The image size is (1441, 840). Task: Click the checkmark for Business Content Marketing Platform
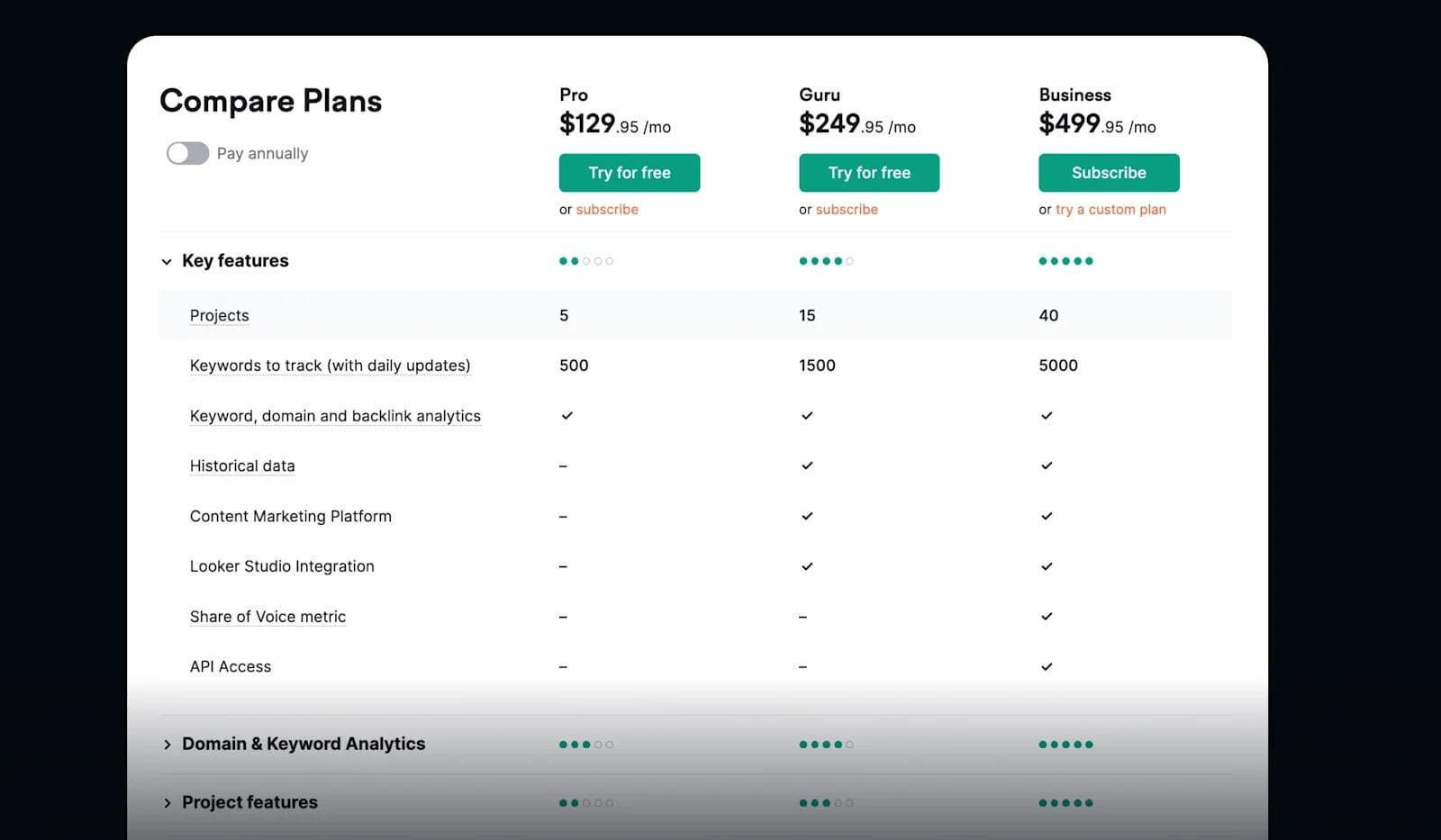coord(1047,516)
